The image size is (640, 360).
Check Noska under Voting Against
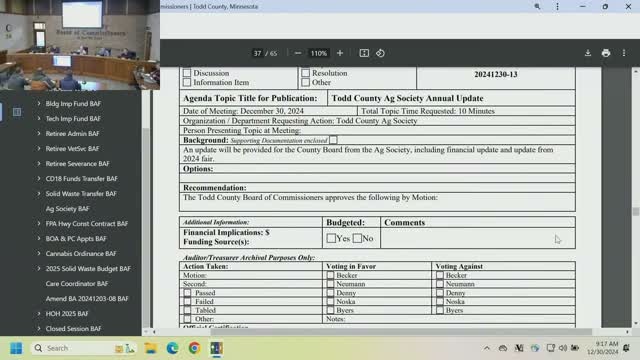coord(440,302)
